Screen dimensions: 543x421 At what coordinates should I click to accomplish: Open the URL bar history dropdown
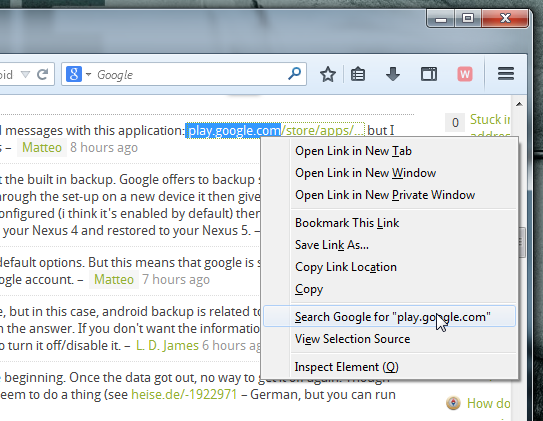click(25, 74)
